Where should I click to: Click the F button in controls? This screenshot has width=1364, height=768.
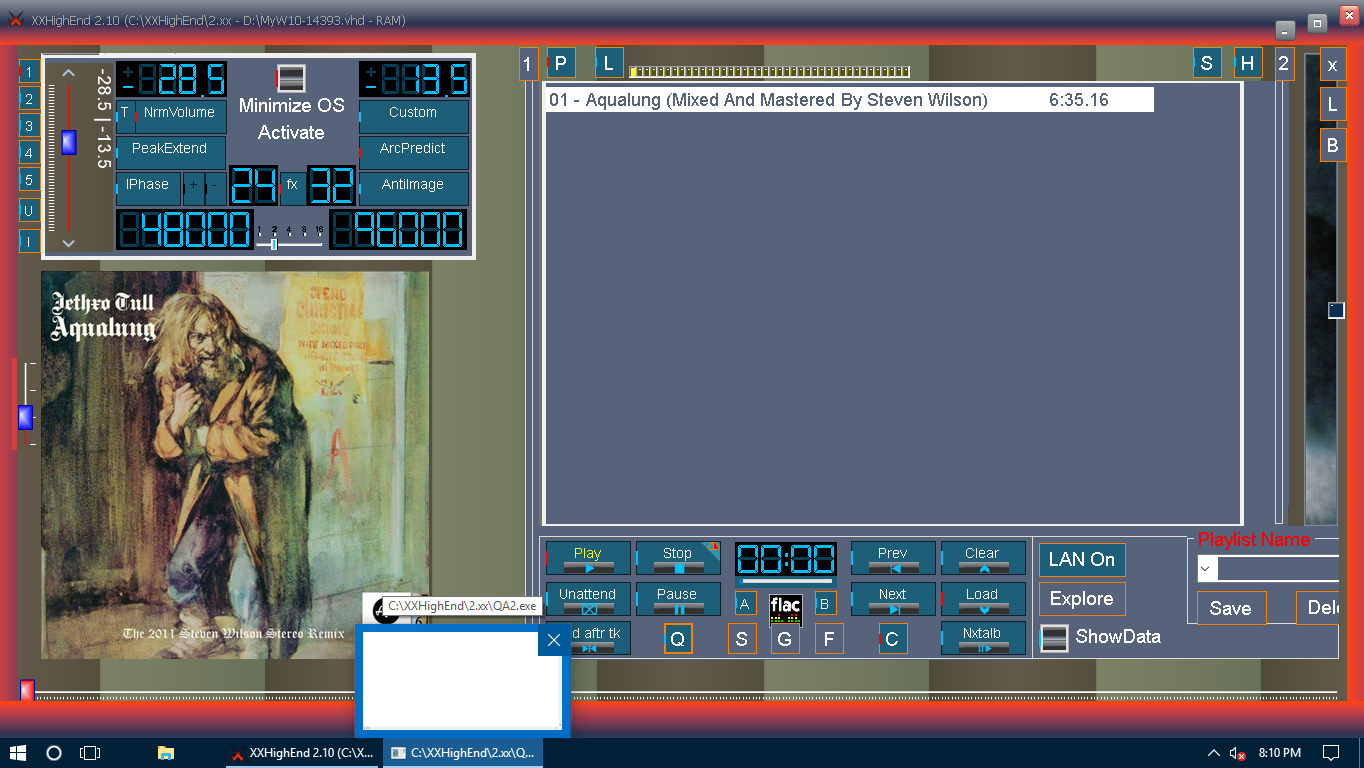tap(829, 639)
